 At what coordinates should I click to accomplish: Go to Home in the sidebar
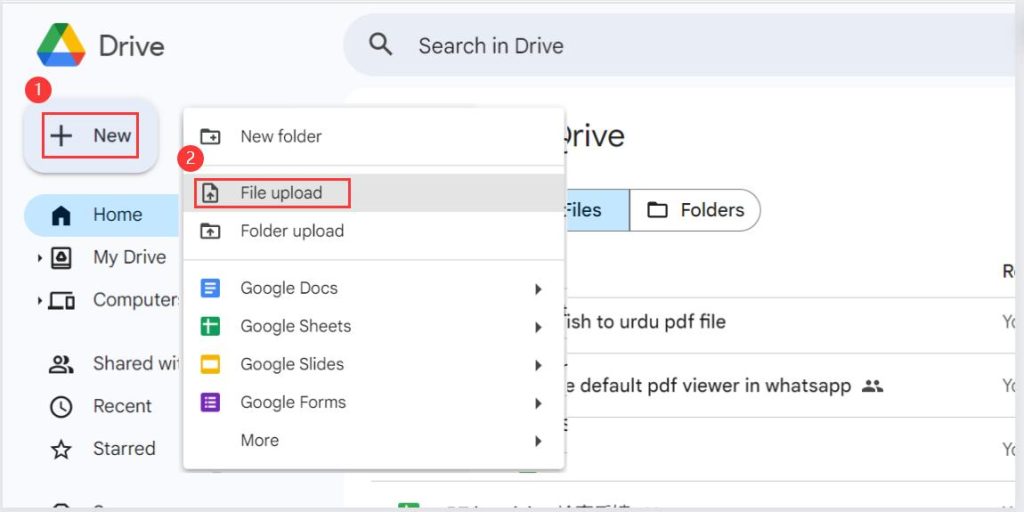point(103,215)
